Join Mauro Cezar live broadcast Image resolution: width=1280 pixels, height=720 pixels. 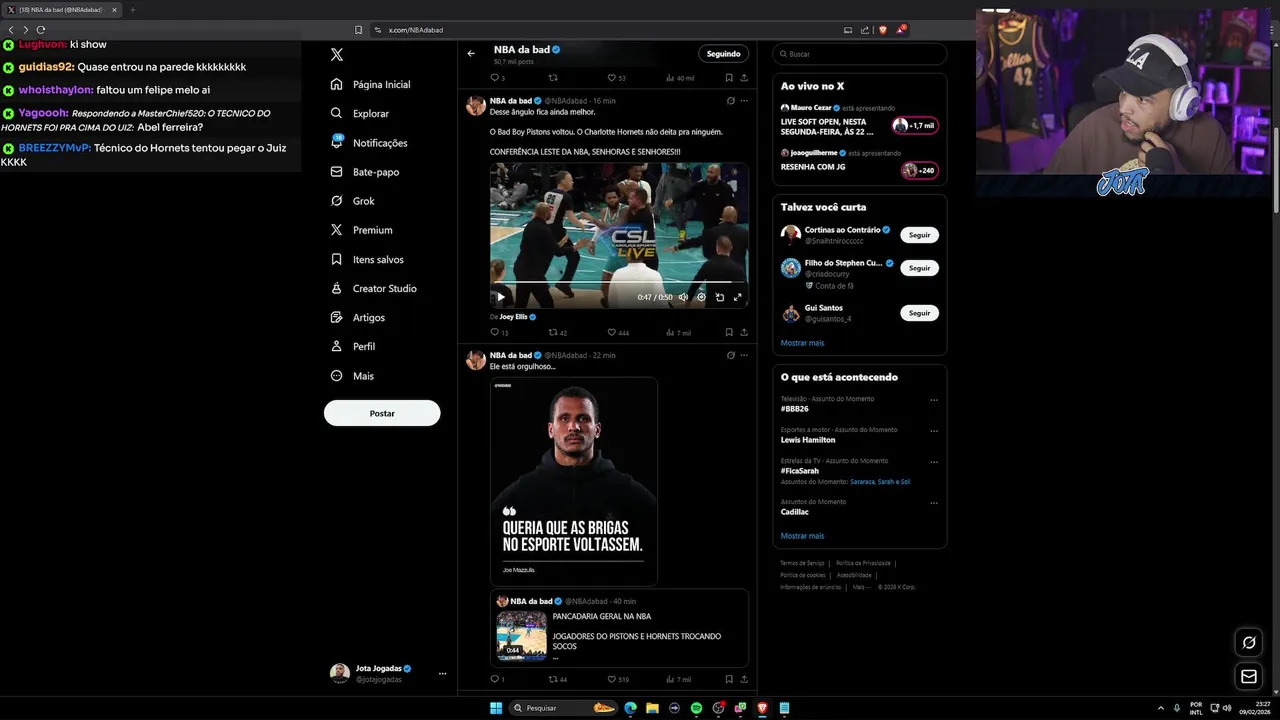(x=915, y=126)
